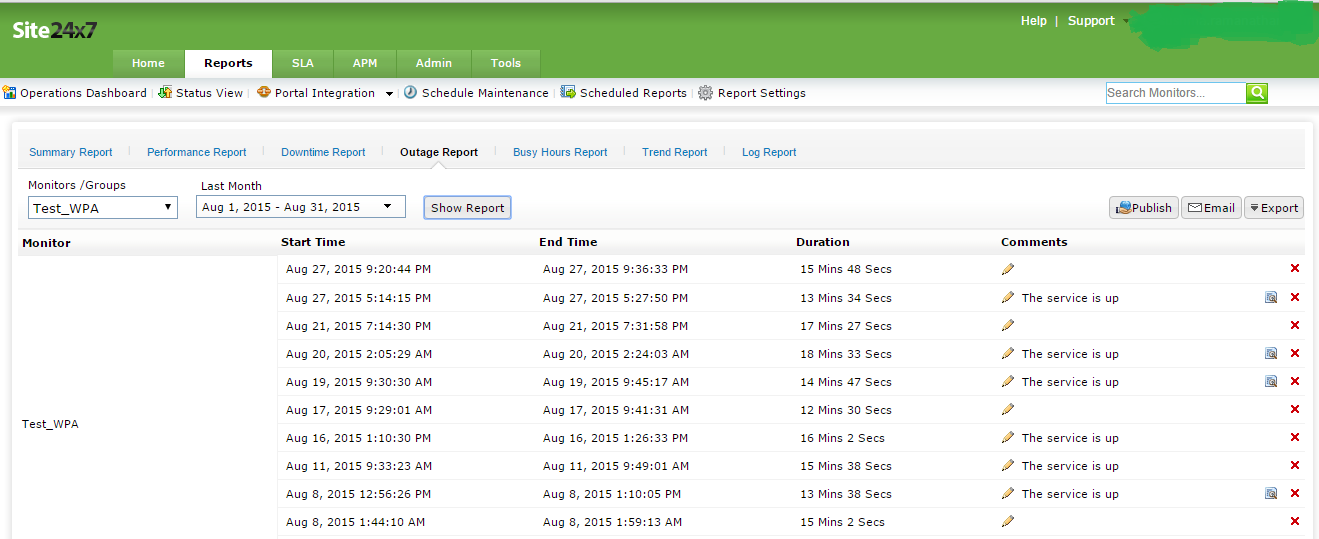Screen dimensions: 1319x539
Task: Click the Duration column header
Action: (823, 242)
